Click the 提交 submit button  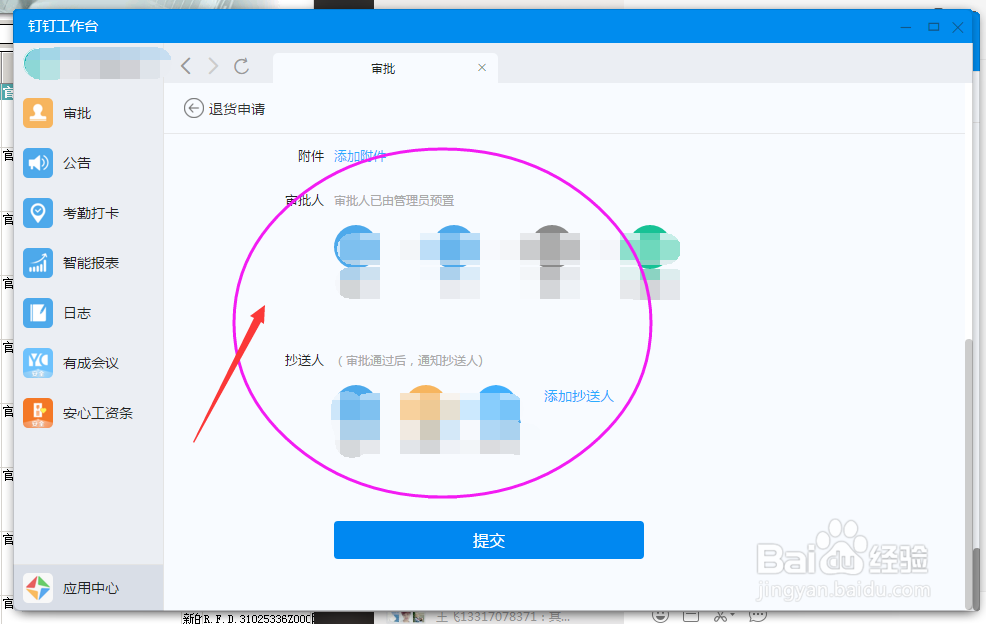coord(488,540)
